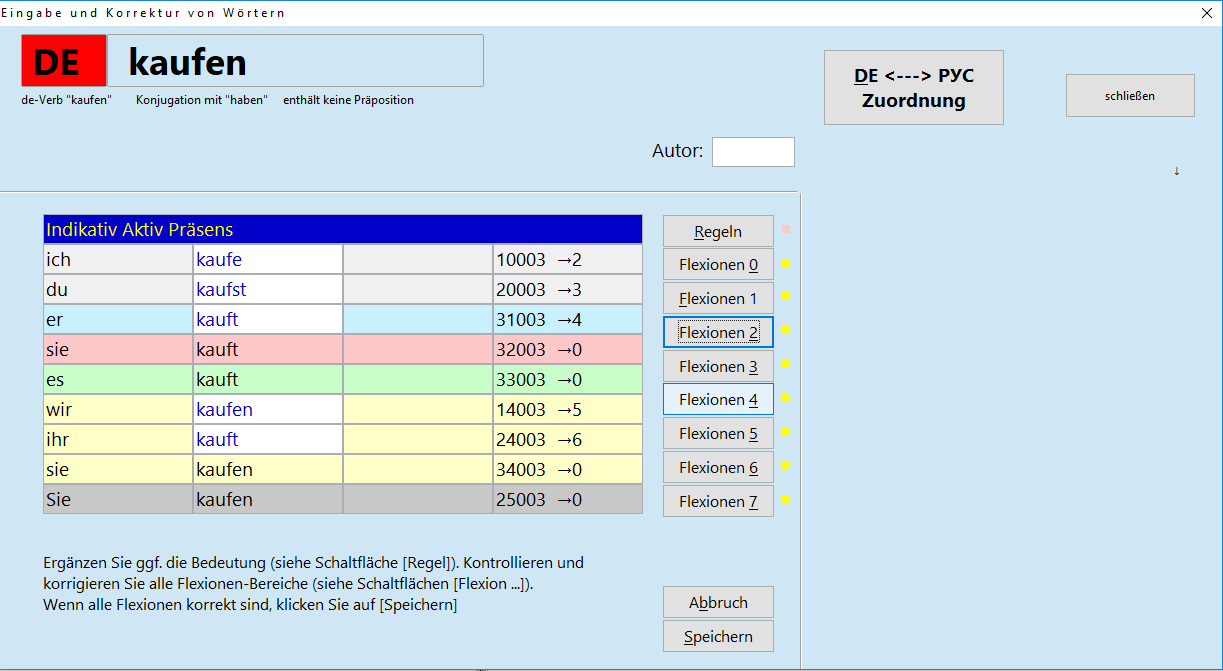Click the 'kaufen' form in wir row
This screenshot has width=1223, height=671.
(x=267, y=410)
